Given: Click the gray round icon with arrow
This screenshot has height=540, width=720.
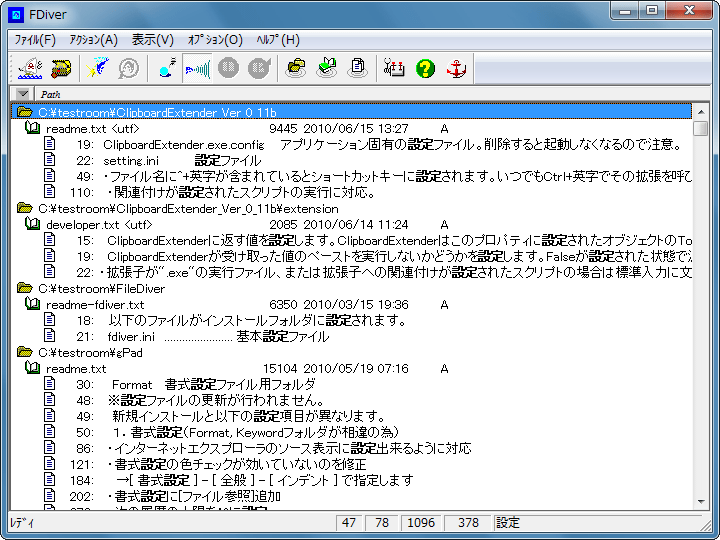Looking at the screenshot, I should (259, 68).
